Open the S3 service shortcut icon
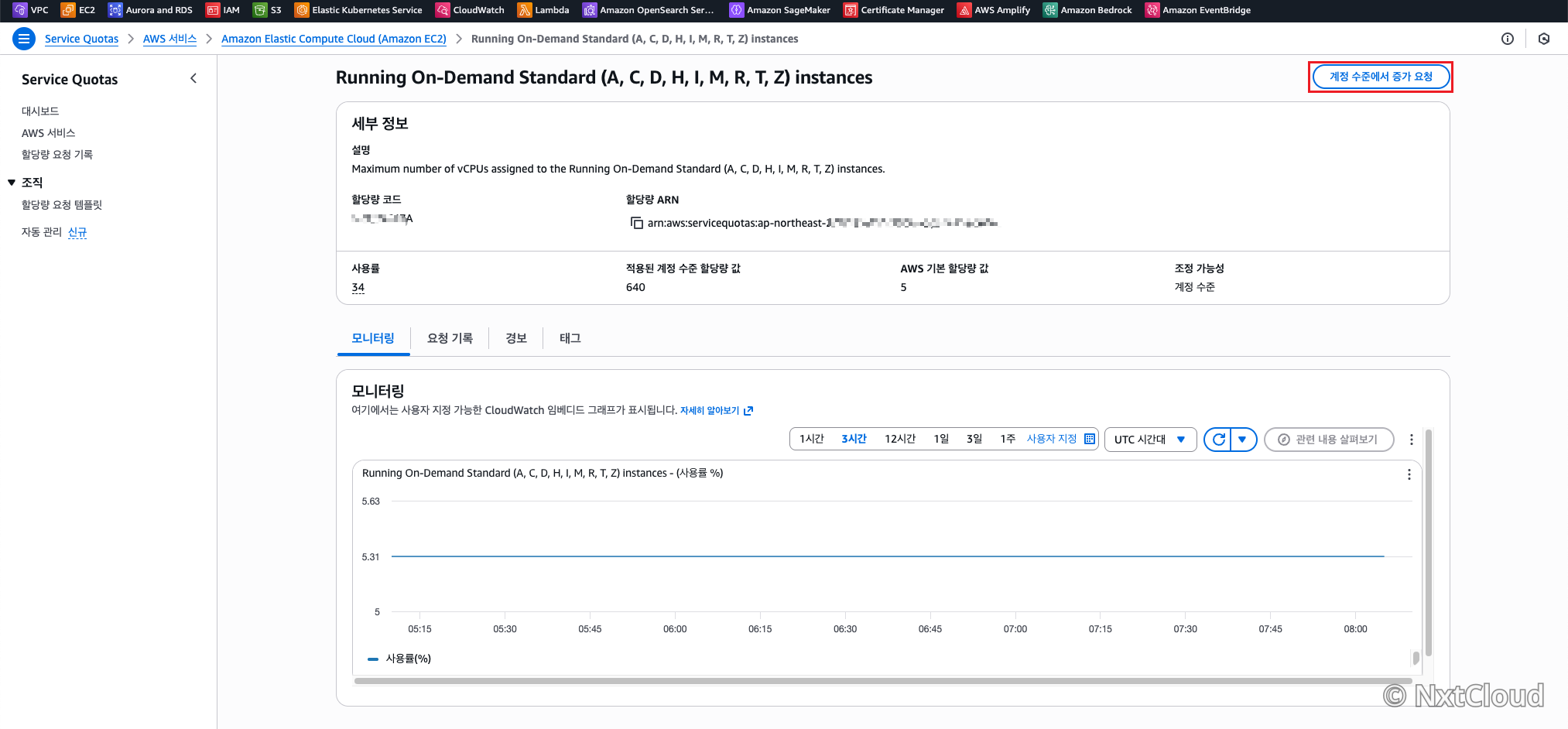Viewport: 1568px width, 729px height. click(260, 10)
